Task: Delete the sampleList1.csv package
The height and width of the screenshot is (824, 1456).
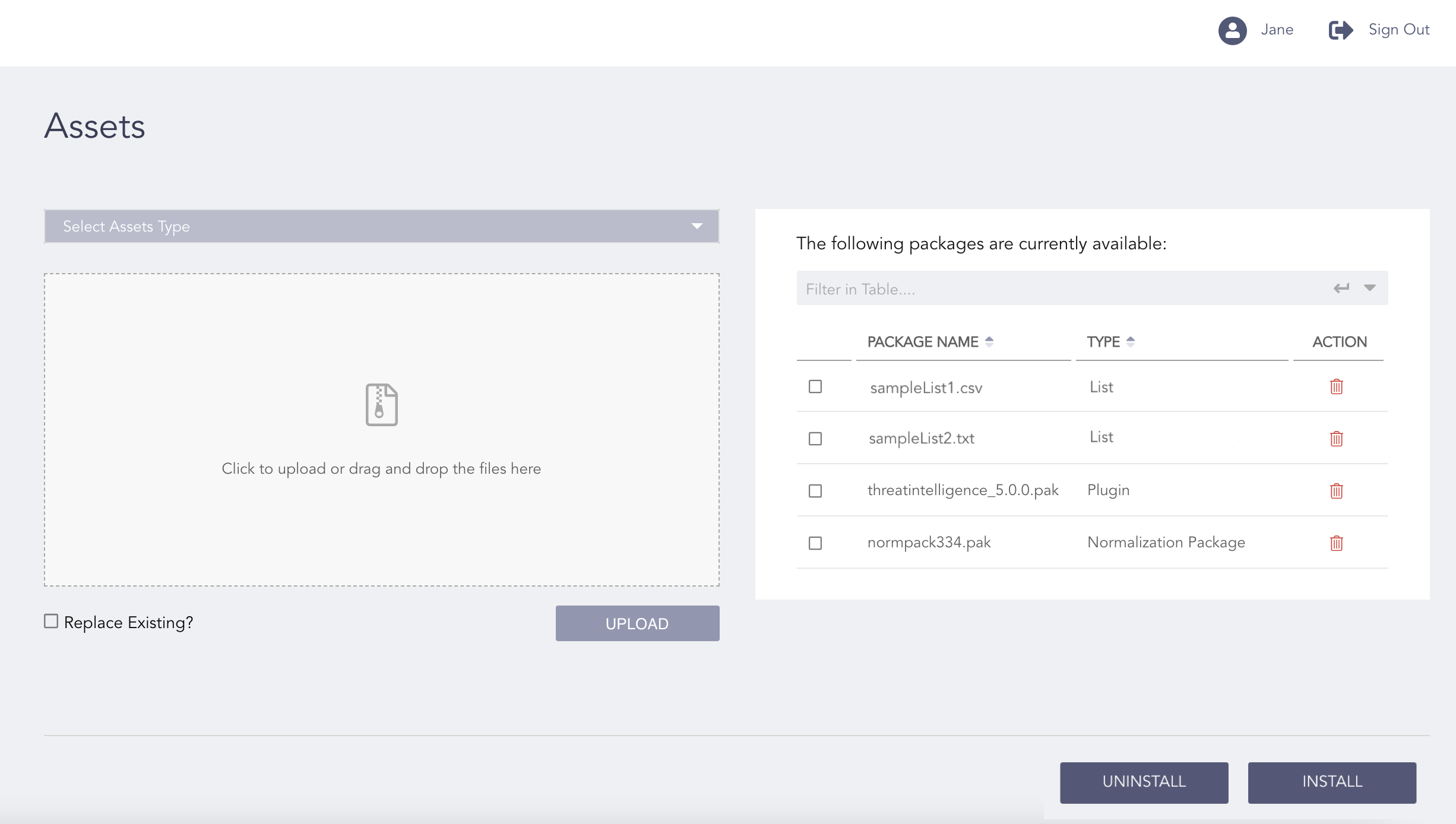Action: 1336,386
